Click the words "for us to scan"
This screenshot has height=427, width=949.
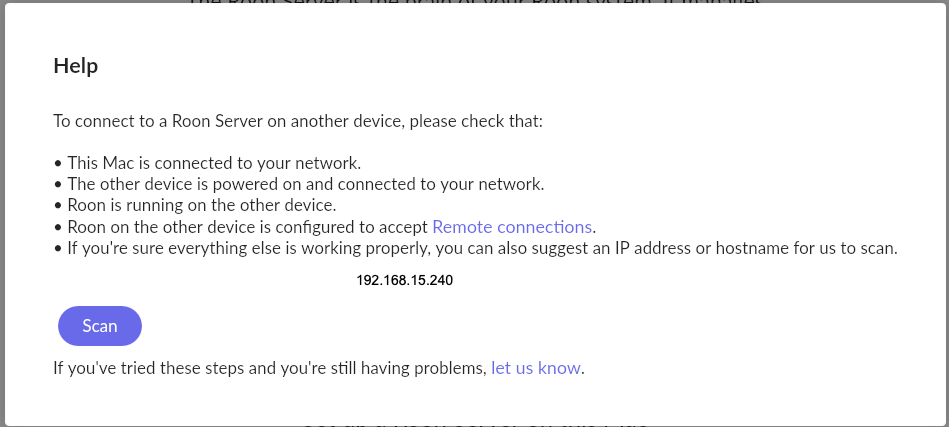850,248
